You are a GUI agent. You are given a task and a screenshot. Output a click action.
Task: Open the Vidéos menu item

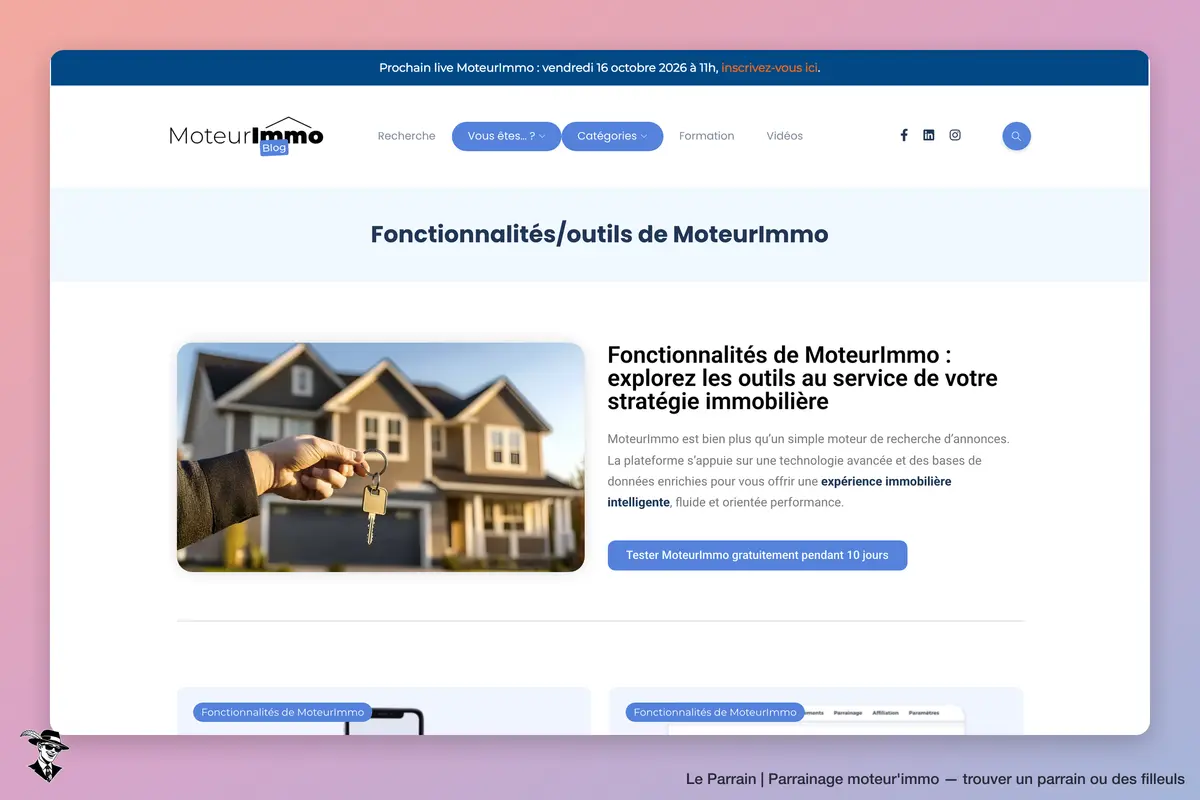(785, 136)
